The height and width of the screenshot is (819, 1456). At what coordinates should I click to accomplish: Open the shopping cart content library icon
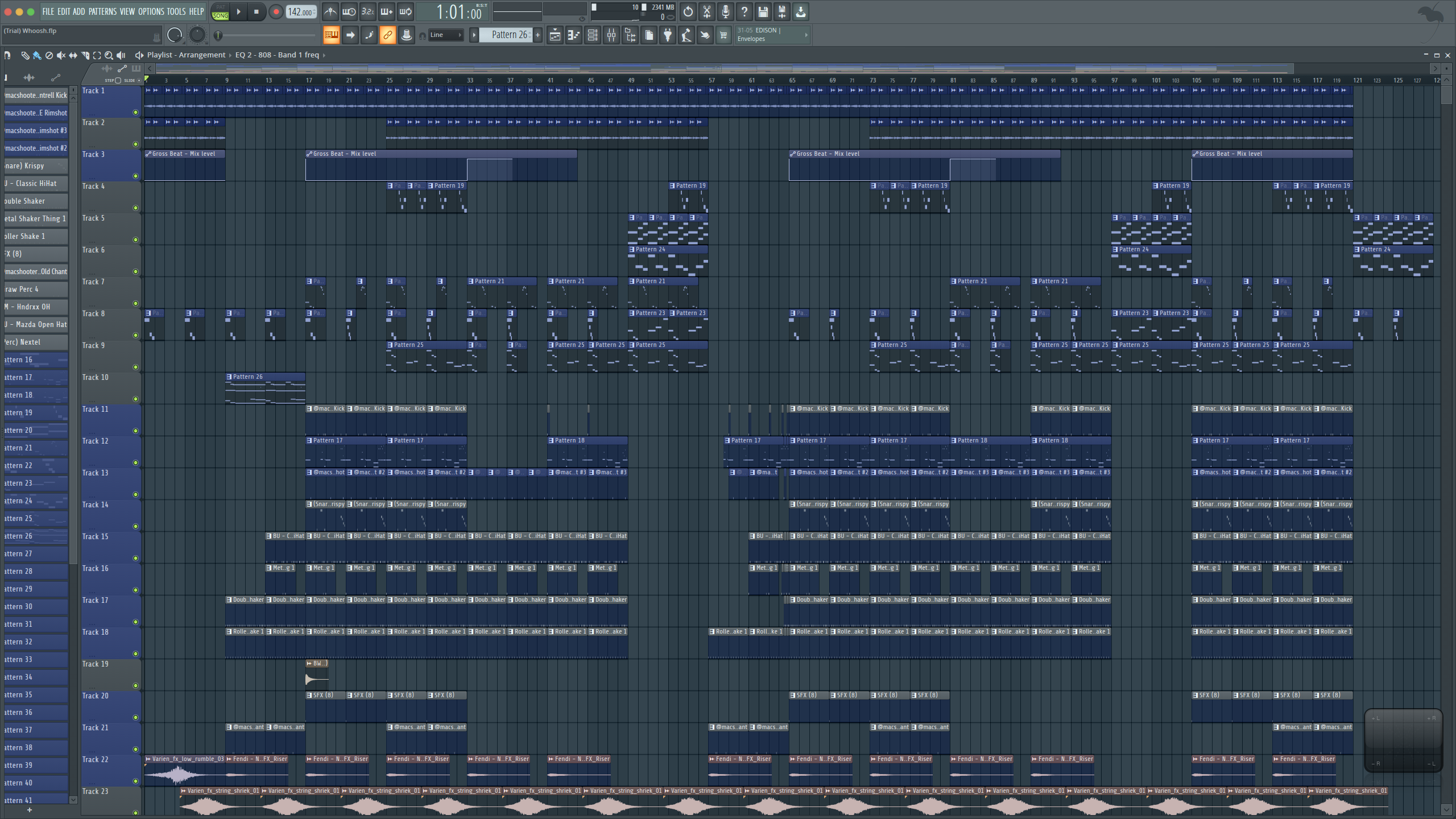[x=723, y=35]
